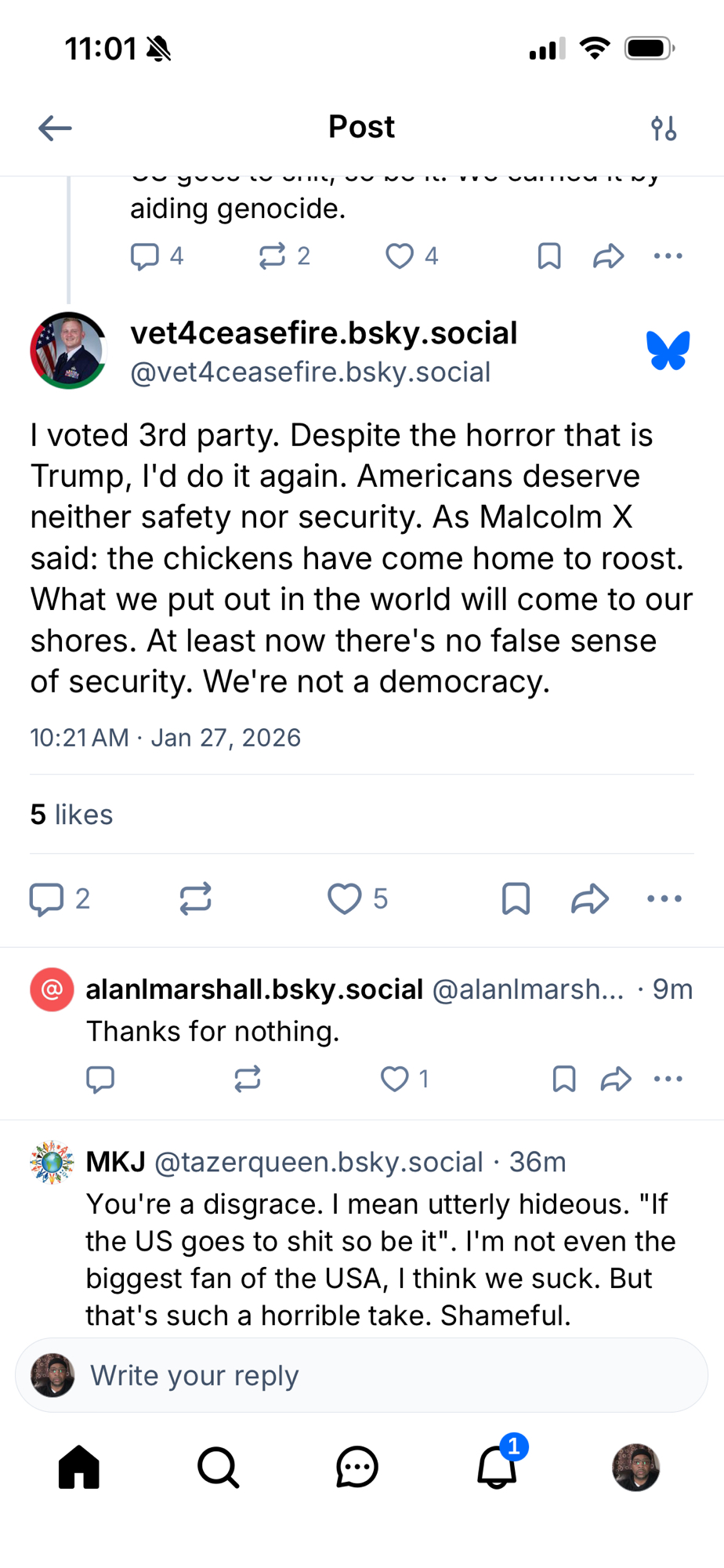This screenshot has height=1568, width=724.
Task: Open alanlmarshall.bsky.social profile name
Action: 254,989
